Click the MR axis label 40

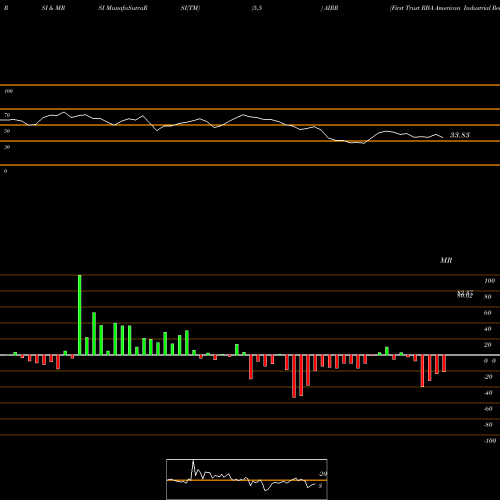click(487, 329)
